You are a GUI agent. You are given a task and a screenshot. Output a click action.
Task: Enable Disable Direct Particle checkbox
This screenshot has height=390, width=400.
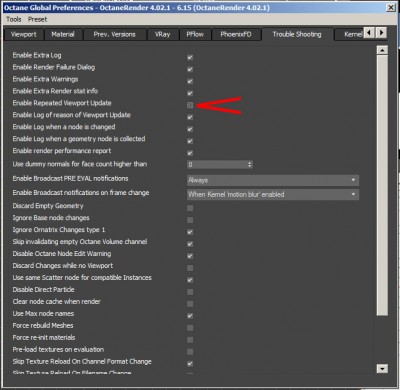[x=190, y=292]
